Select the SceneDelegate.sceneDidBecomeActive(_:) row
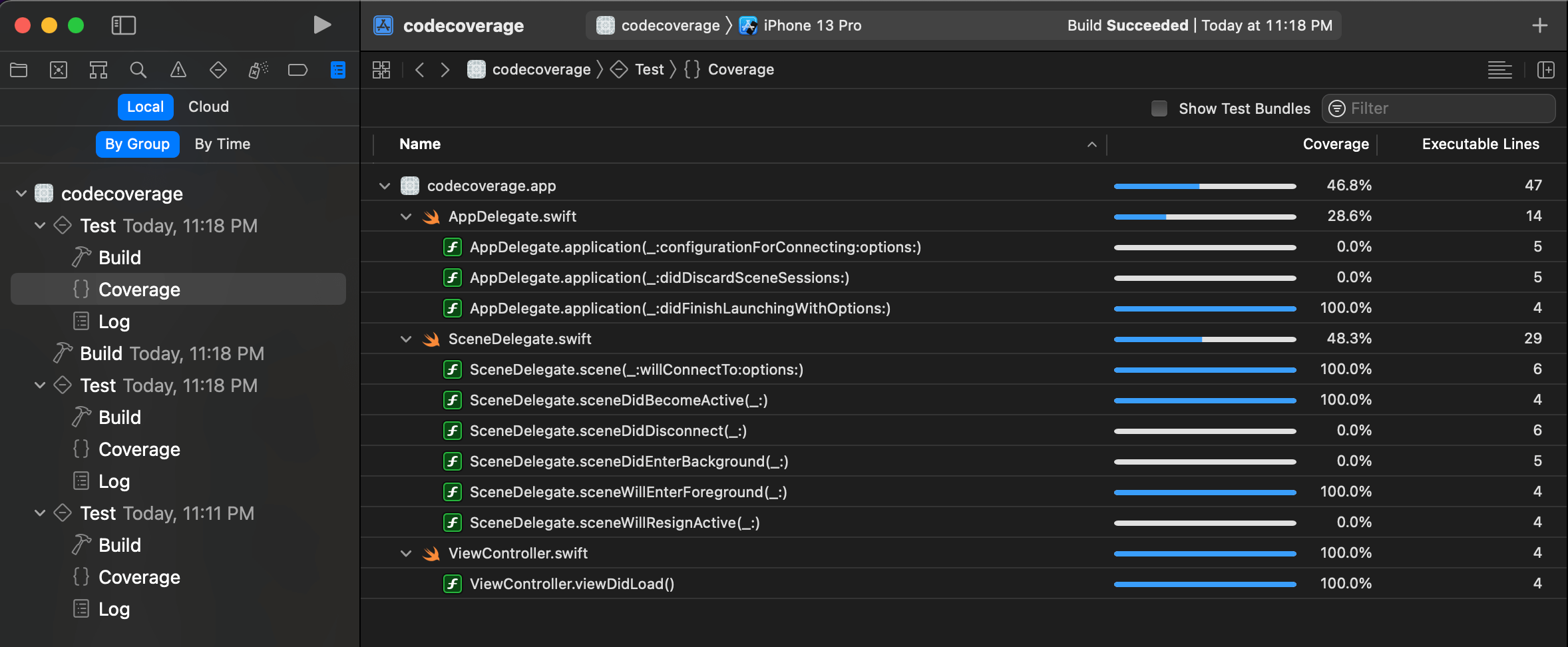The width and height of the screenshot is (1568, 647). 964,401
